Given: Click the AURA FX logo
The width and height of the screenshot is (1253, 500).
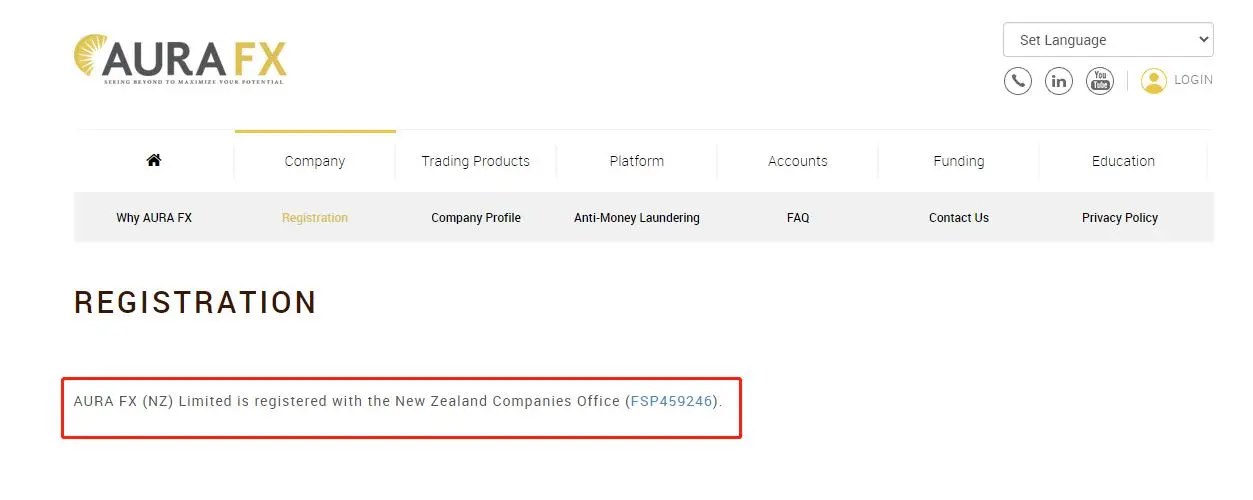Looking at the screenshot, I should pos(180,59).
